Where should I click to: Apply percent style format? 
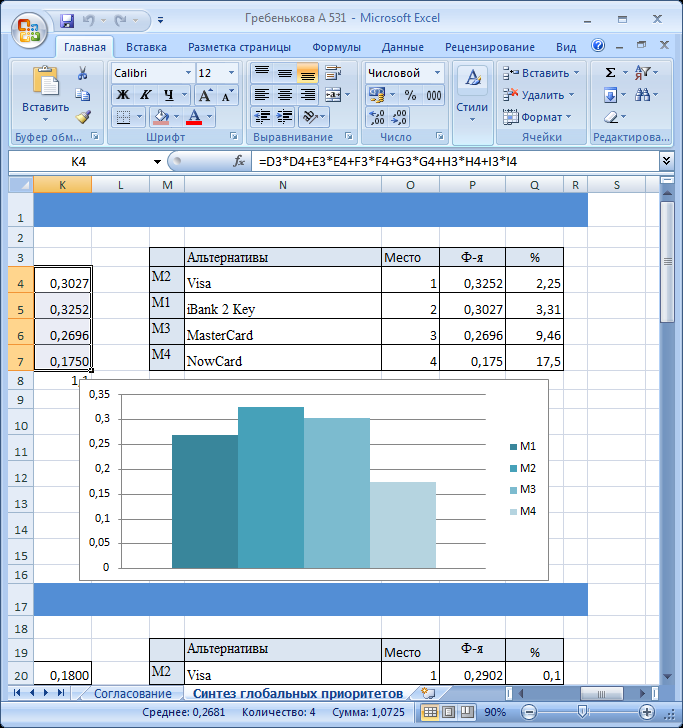click(x=410, y=95)
